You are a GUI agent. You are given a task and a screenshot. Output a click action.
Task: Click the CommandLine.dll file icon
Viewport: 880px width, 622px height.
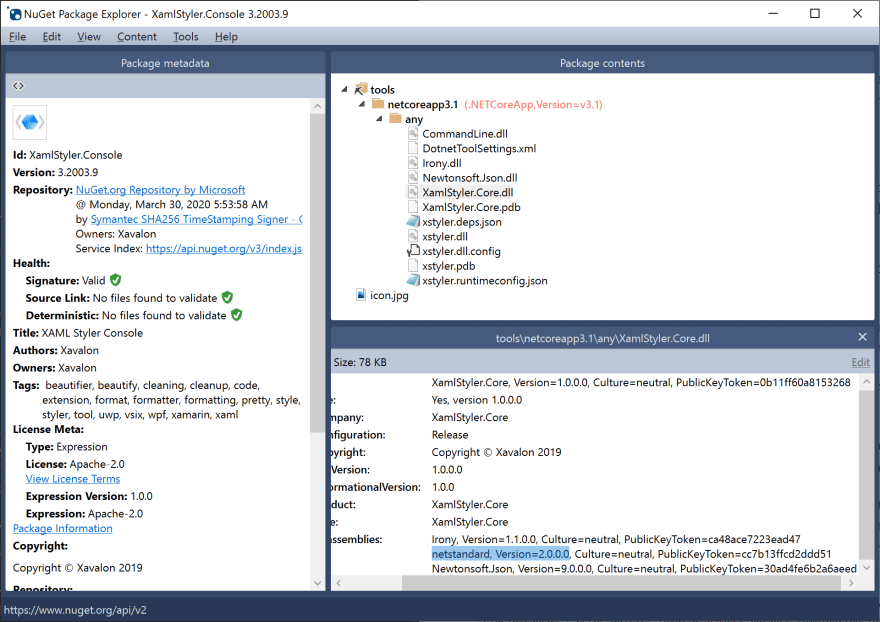click(x=413, y=133)
